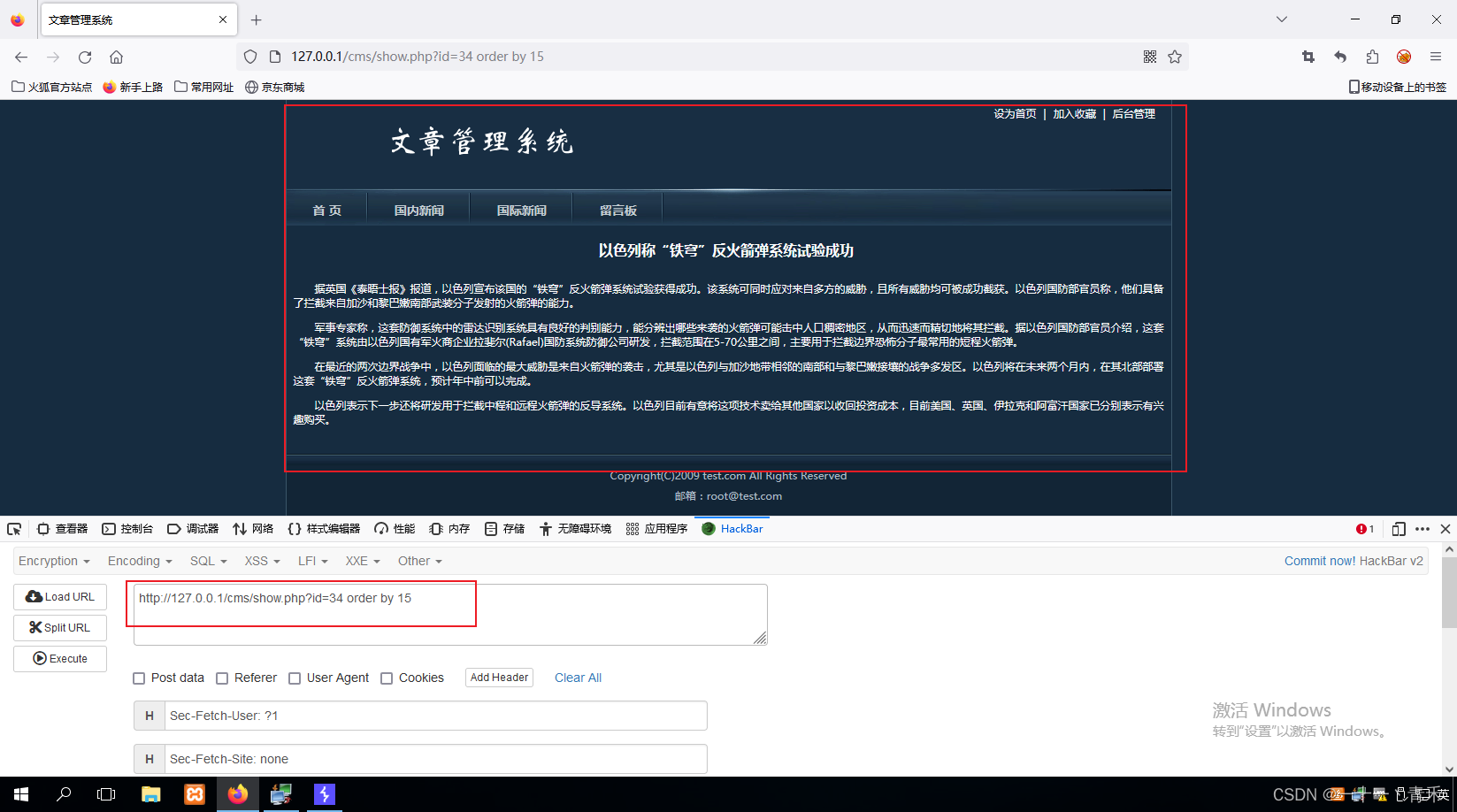The width and height of the screenshot is (1457, 812).
Task: Click the QR code icon in address bar
Action: [1150, 57]
